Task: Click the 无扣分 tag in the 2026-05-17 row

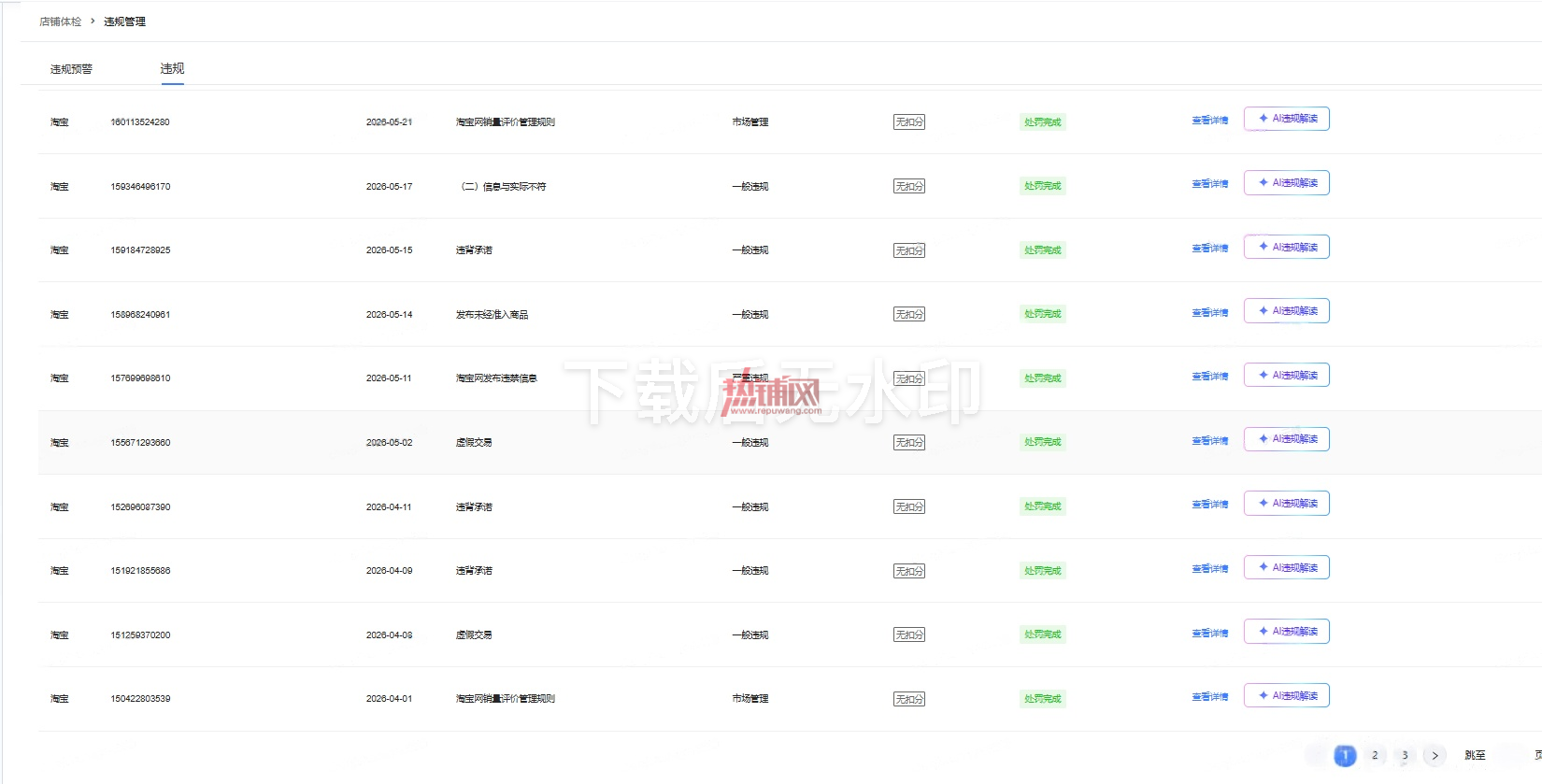Action: [909, 186]
